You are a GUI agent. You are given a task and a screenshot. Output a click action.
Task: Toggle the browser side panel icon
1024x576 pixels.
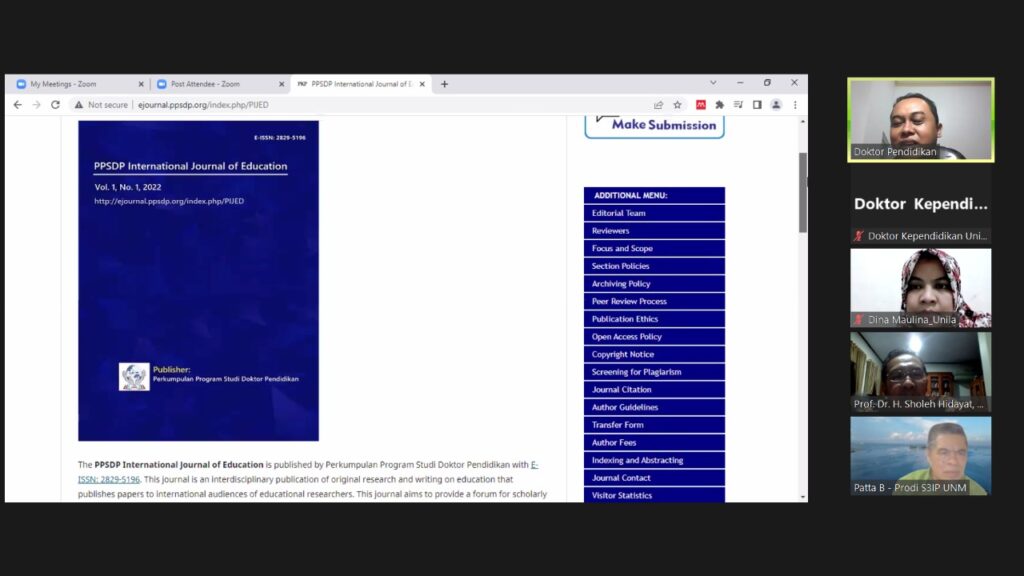(x=756, y=105)
